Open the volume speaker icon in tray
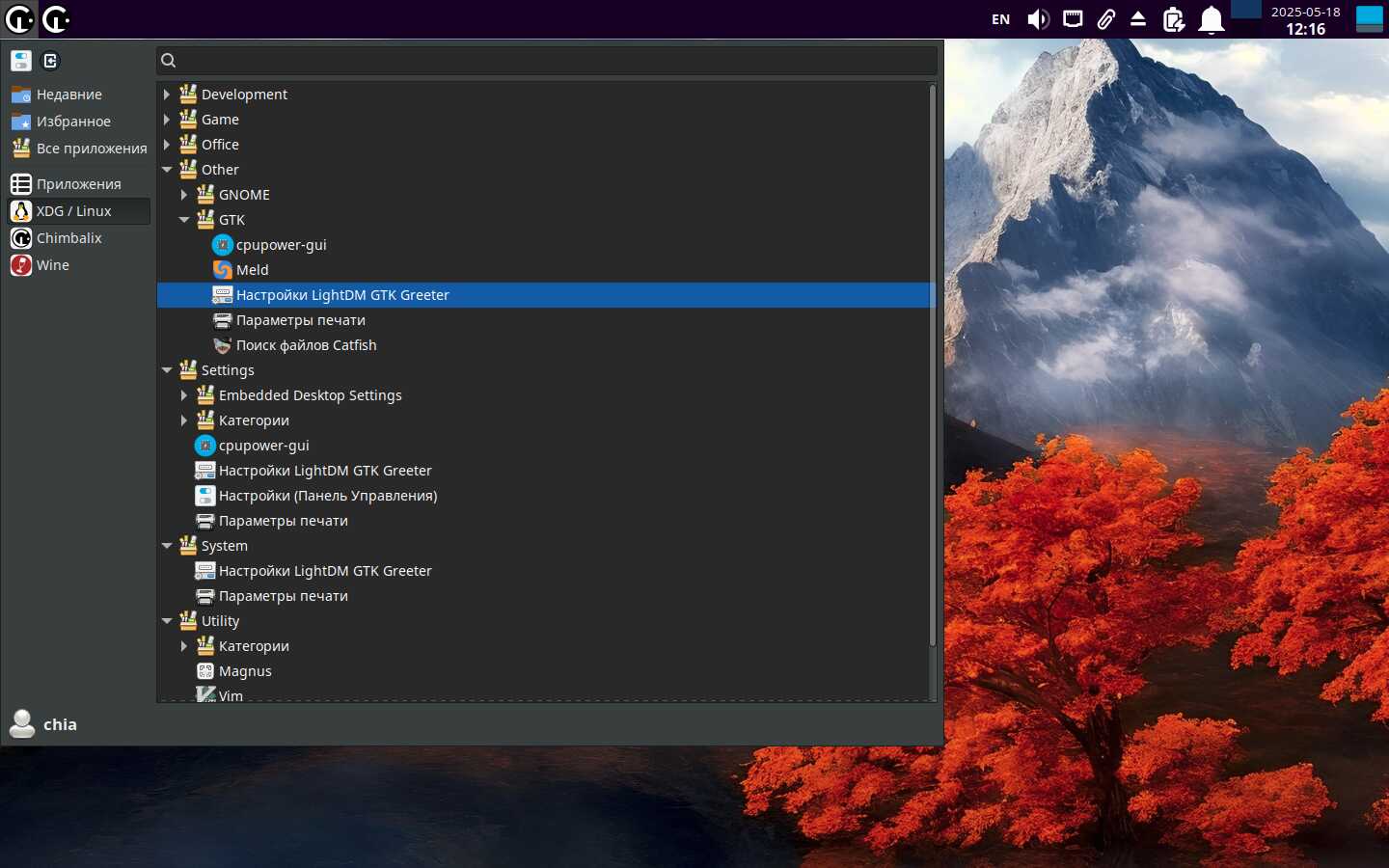This screenshot has width=1389, height=868. (x=1038, y=19)
